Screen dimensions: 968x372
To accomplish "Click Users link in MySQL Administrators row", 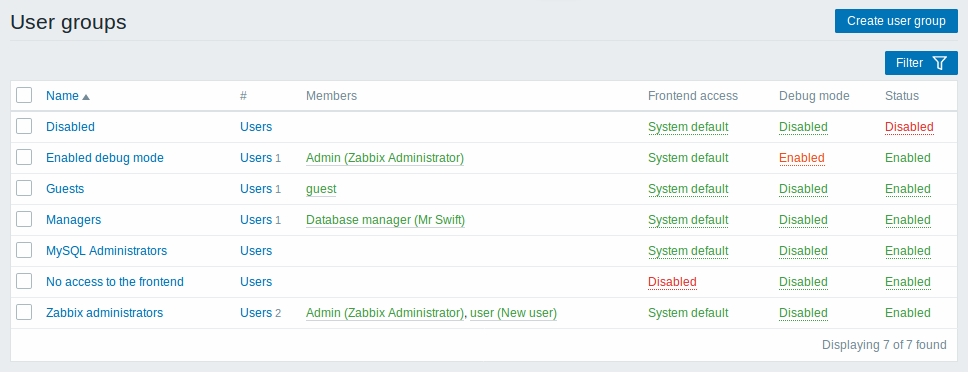I will [x=256, y=250].
